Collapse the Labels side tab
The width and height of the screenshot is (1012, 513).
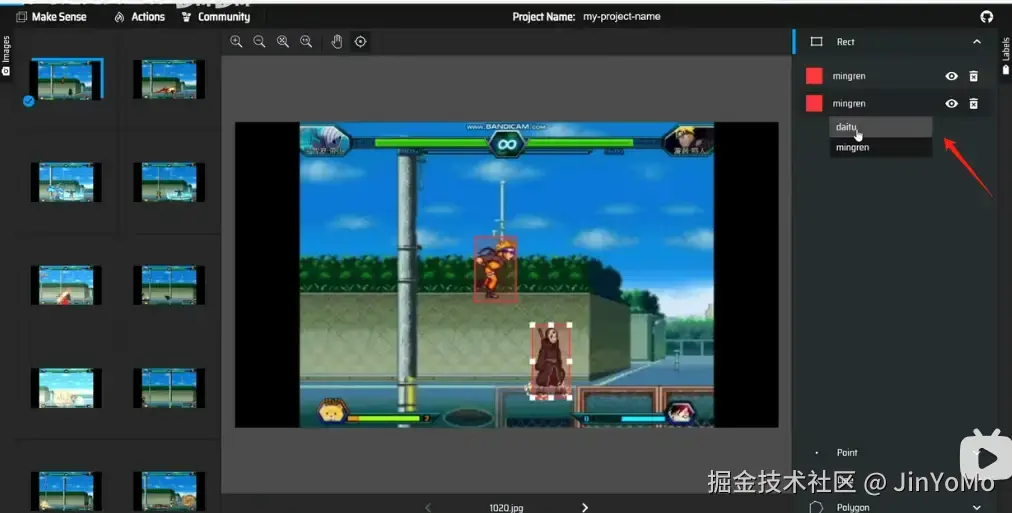pos(1006,55)
